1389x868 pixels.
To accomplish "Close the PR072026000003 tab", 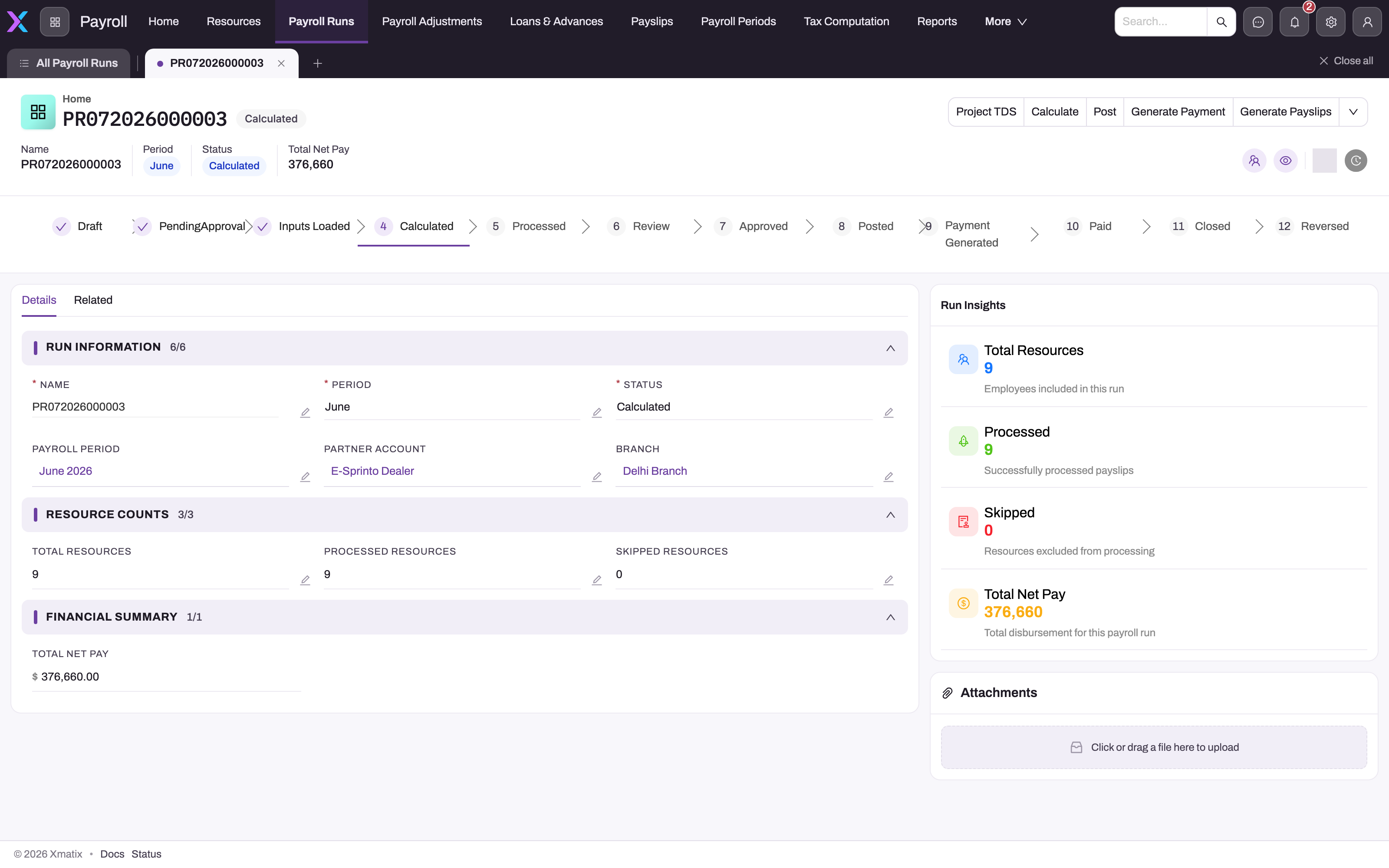I will pos(281,63).
